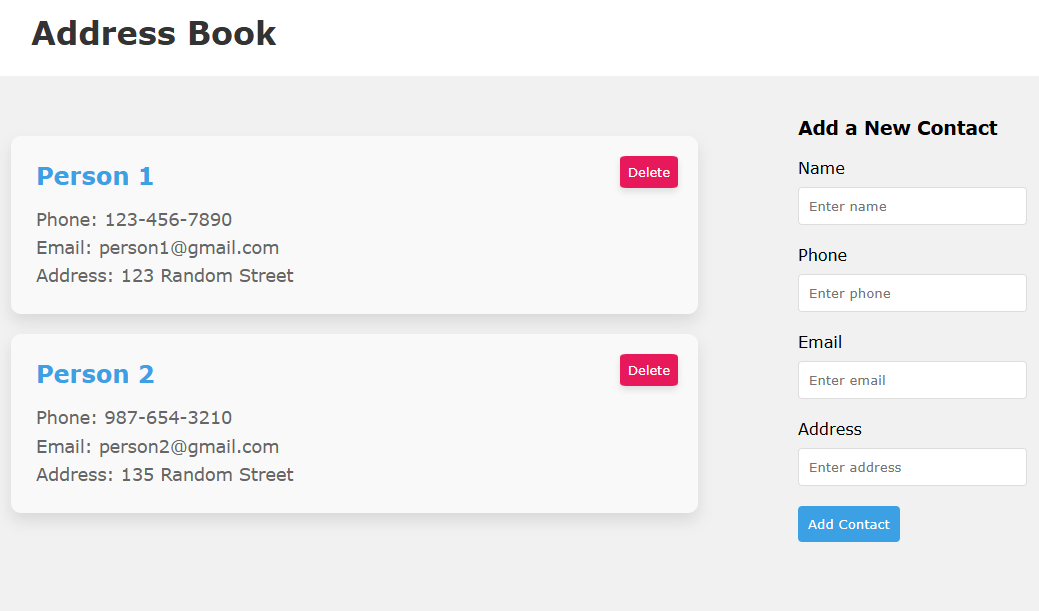Focus the Enter name input field
Image resolution: width=1039 pixels, height=611 pixels.
click(911, 206)
